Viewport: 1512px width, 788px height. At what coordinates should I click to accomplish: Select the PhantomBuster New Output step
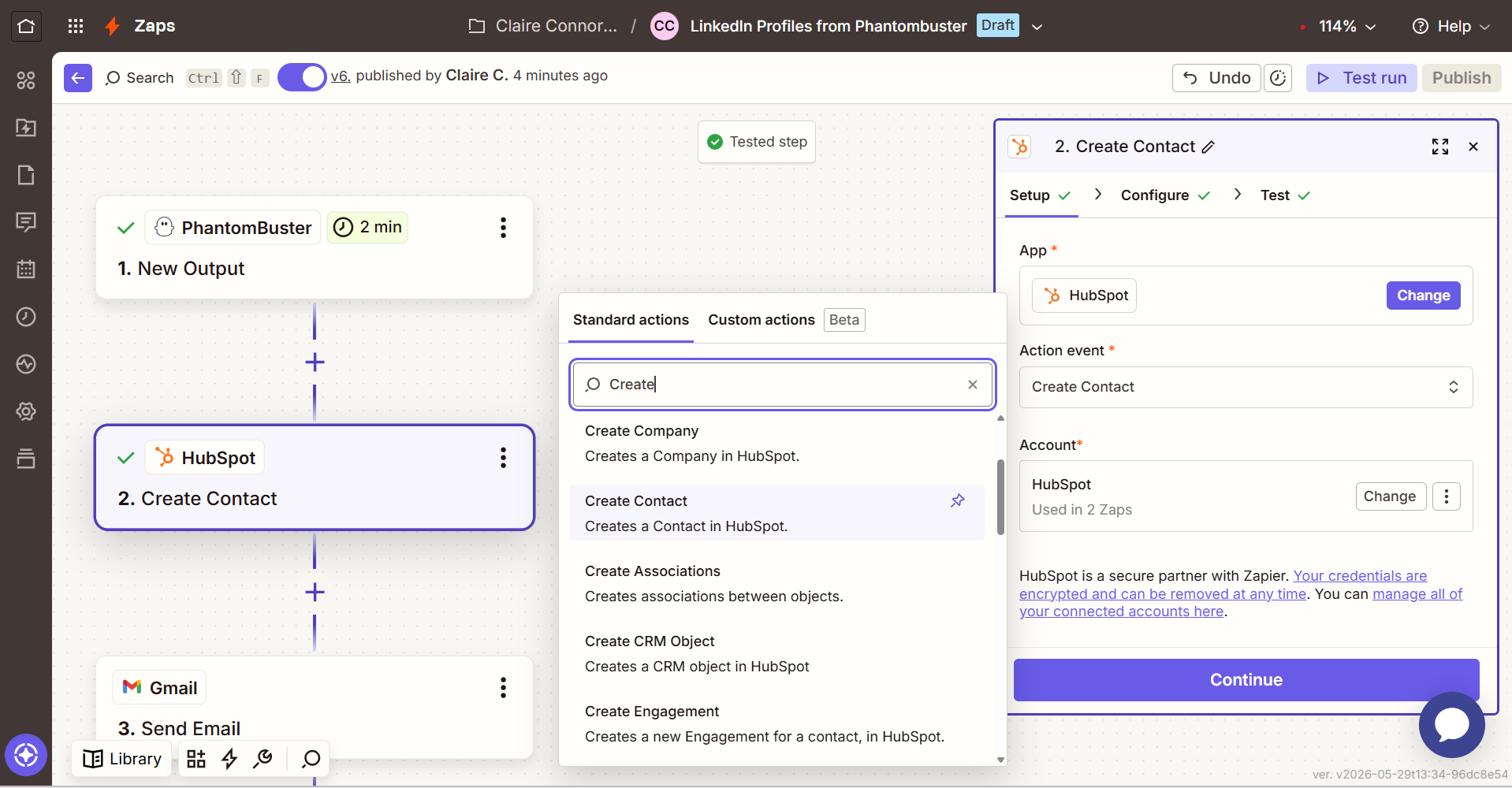coord(315,247)
